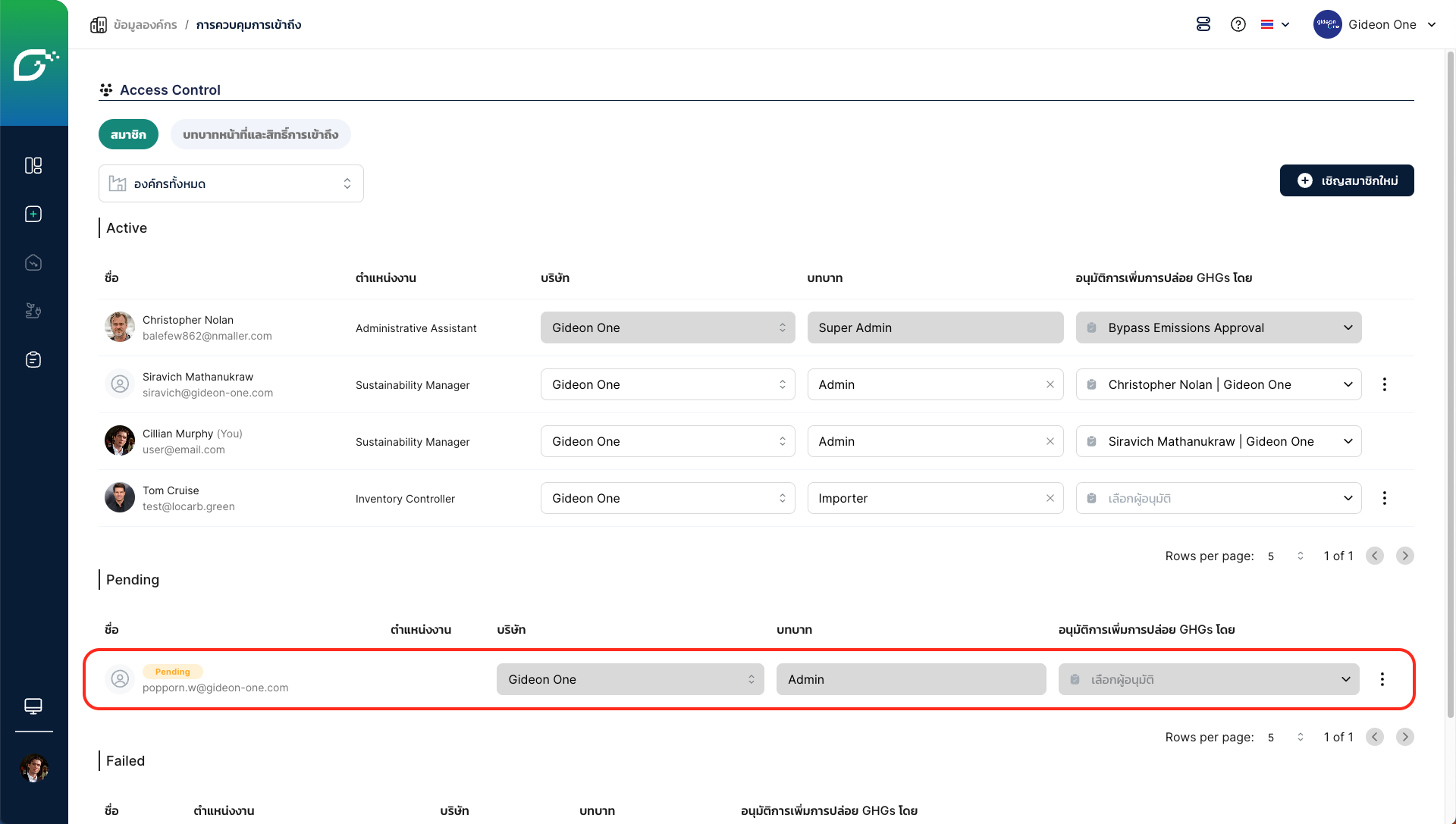The image size is (1456, 824).
Task: Click the dashboard icon in left sidebar
Action: 33,165
